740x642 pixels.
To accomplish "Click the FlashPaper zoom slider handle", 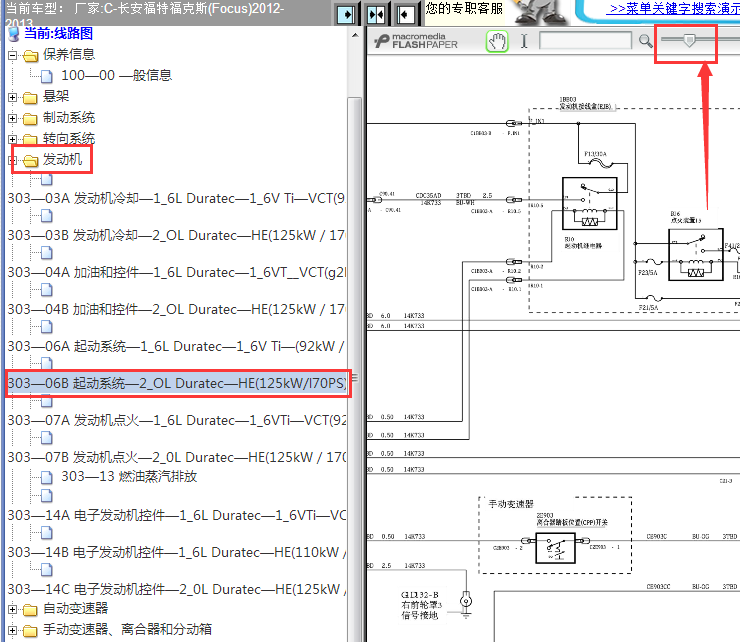I will 689,40.
